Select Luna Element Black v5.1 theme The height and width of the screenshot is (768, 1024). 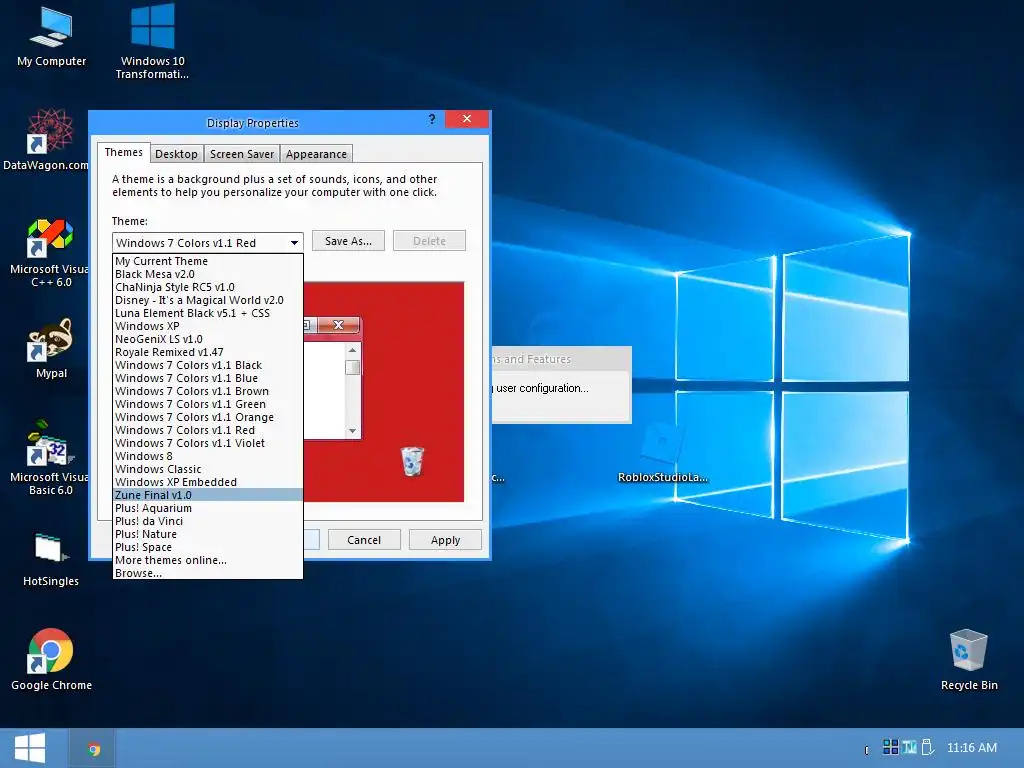point(208,313)
